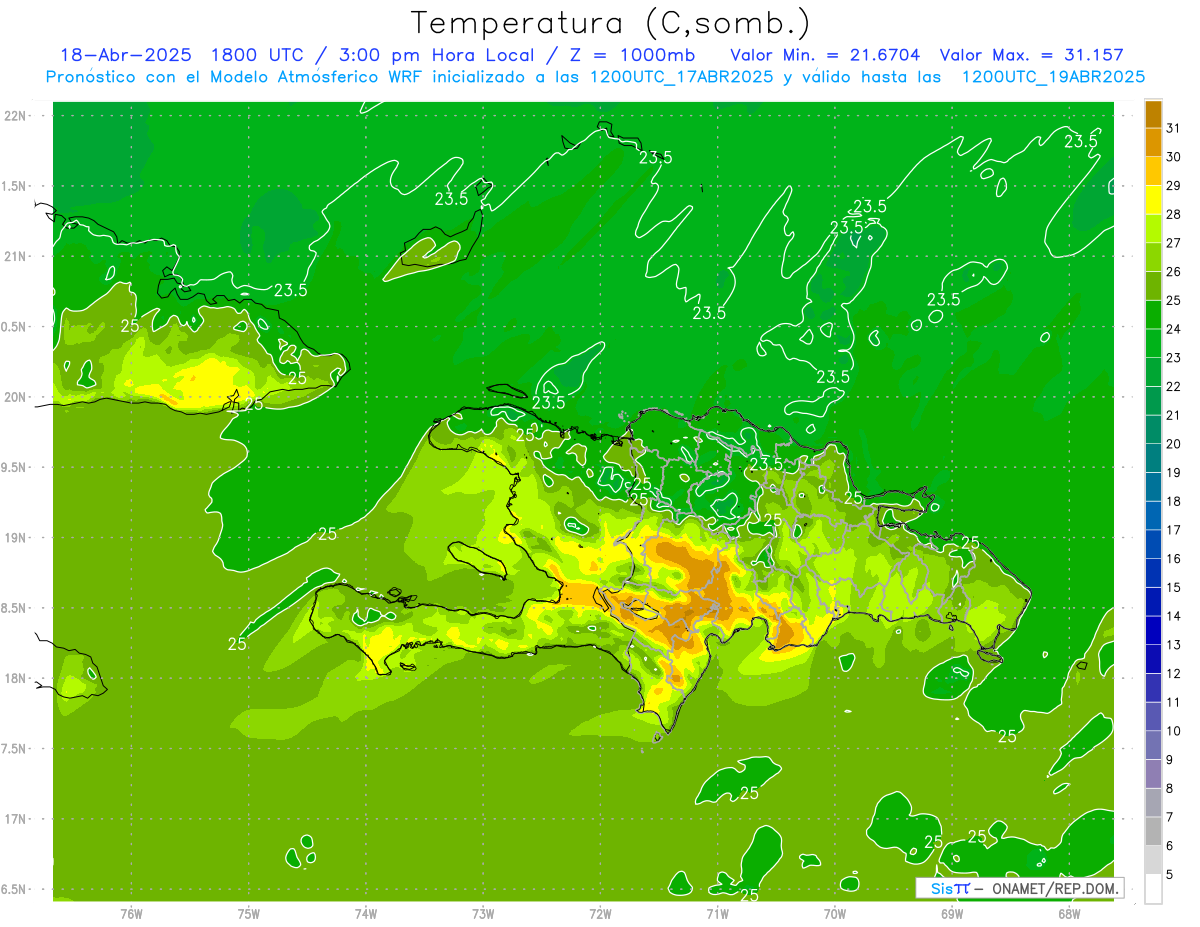1200x927 pixels.
Task: Click the 'Valor Min. = 21.6704' value
Action: pyautogui.click(x=825, y=55)
